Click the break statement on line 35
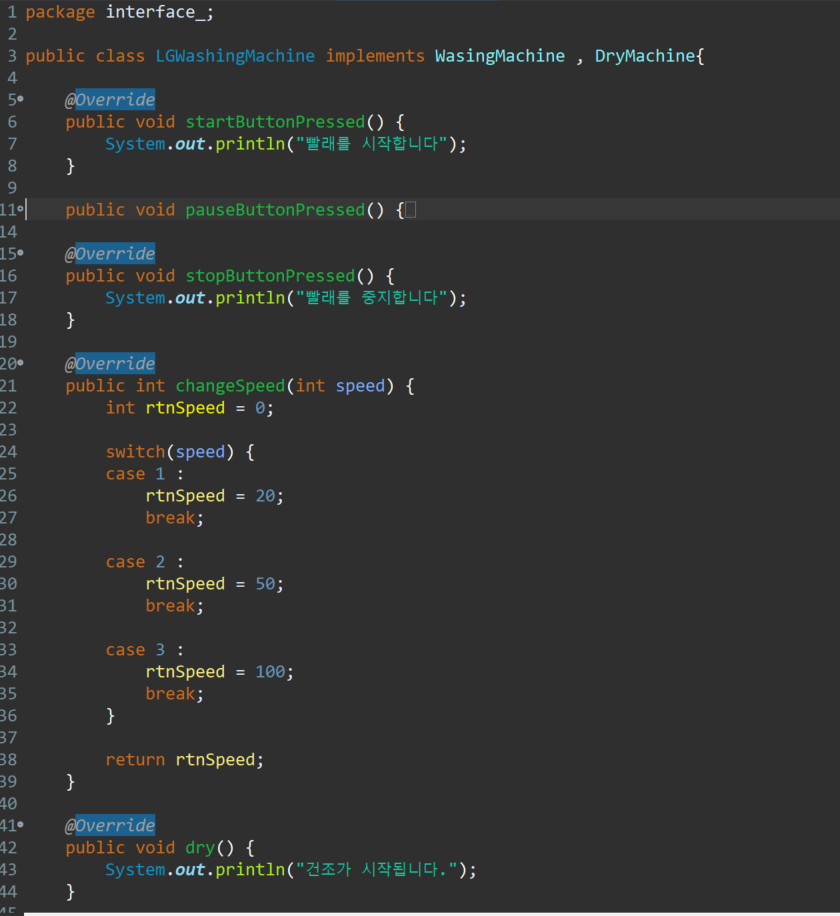840x916 pixels. pos(171,694)
